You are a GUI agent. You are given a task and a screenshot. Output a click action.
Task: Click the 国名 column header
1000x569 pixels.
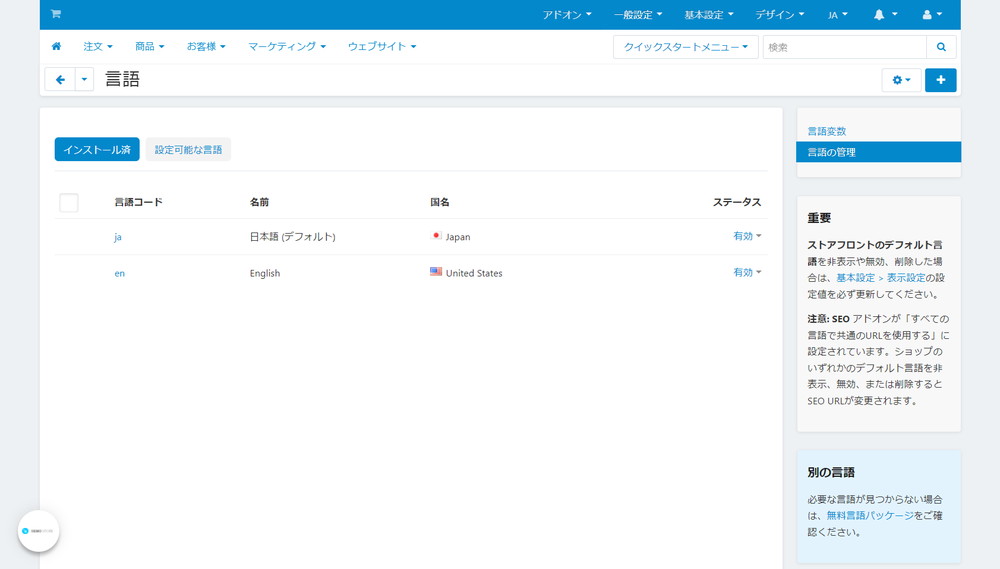pyautogui.click(x=439, y=202)
